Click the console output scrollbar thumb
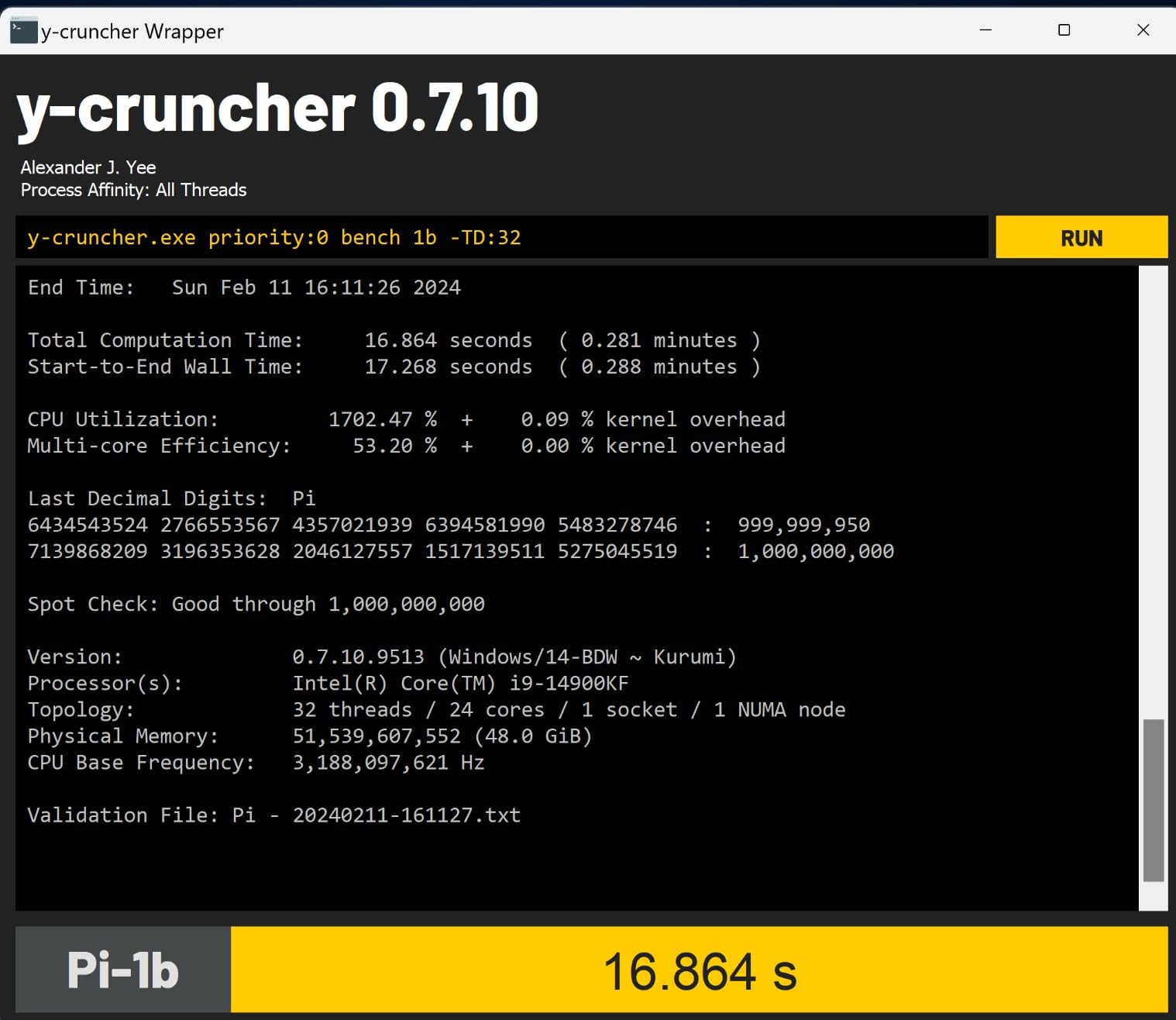 pyautogui.click(x=1154, y=801)
